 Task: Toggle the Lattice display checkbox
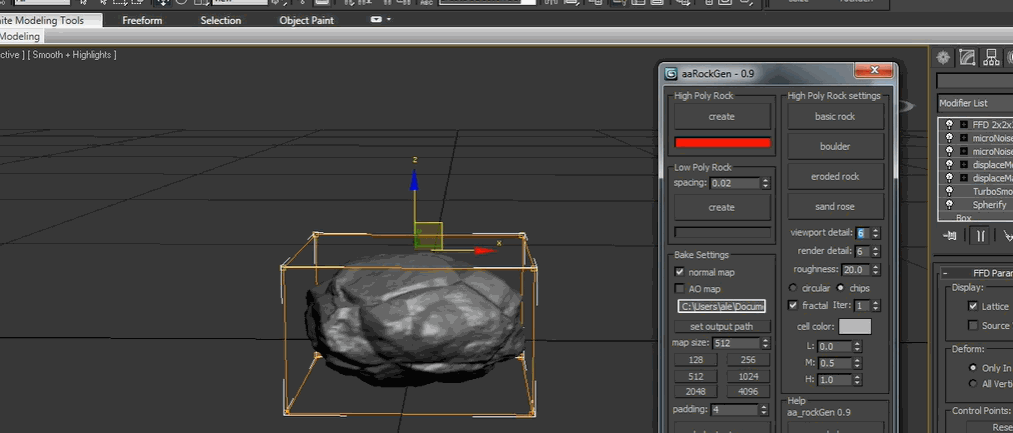point(973,306)
